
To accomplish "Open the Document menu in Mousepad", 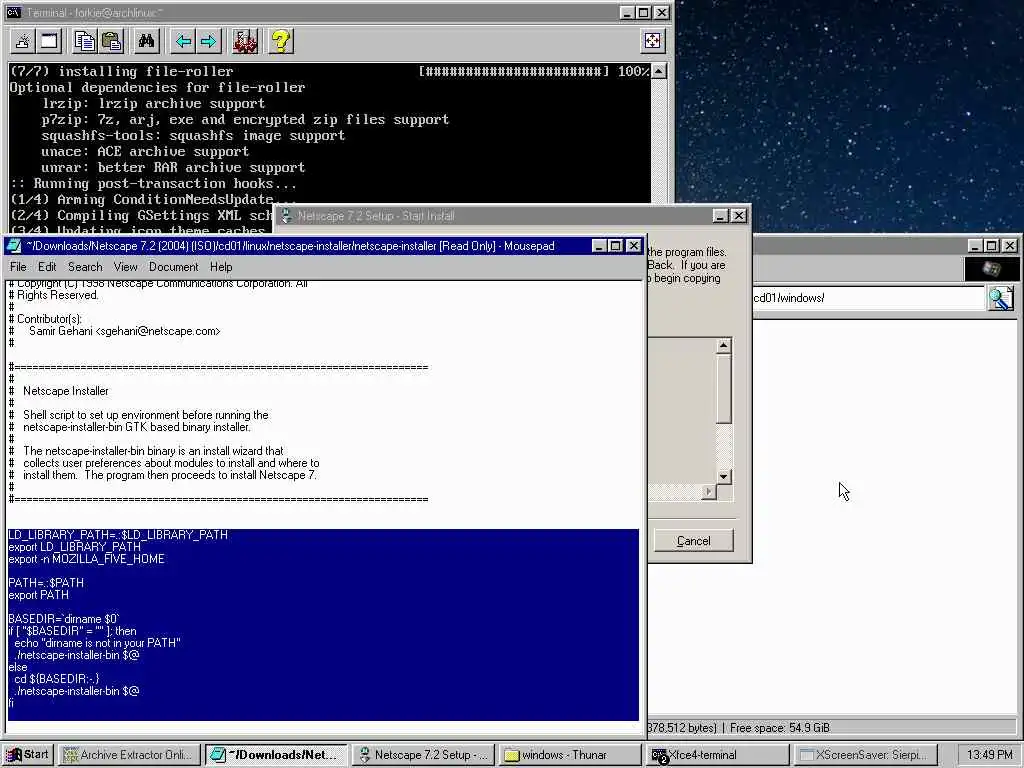I will [x=173, y=266].
